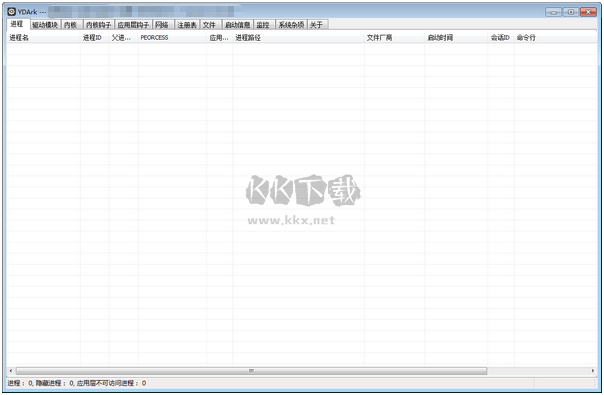Switch to the 驱动模块 tab
The width and height of the screenshot is (604, 395).
[45, 25]
